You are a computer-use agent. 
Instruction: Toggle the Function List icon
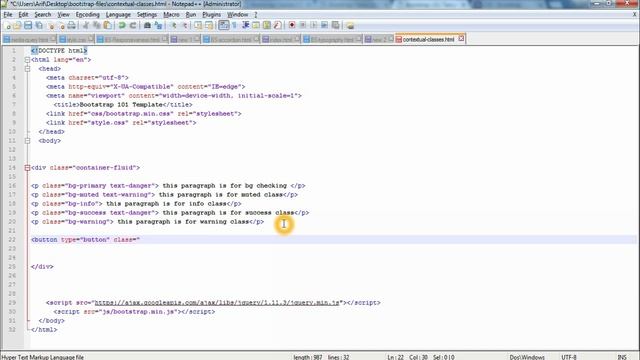click(x=278, y=25)
